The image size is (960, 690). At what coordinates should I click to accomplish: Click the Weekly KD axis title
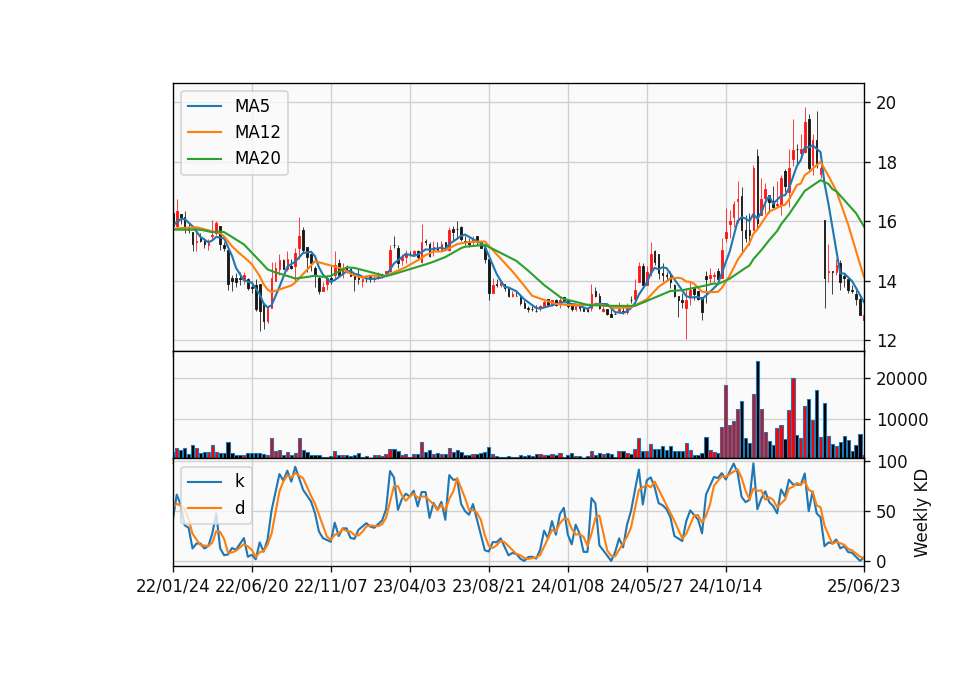pos(921,514)
